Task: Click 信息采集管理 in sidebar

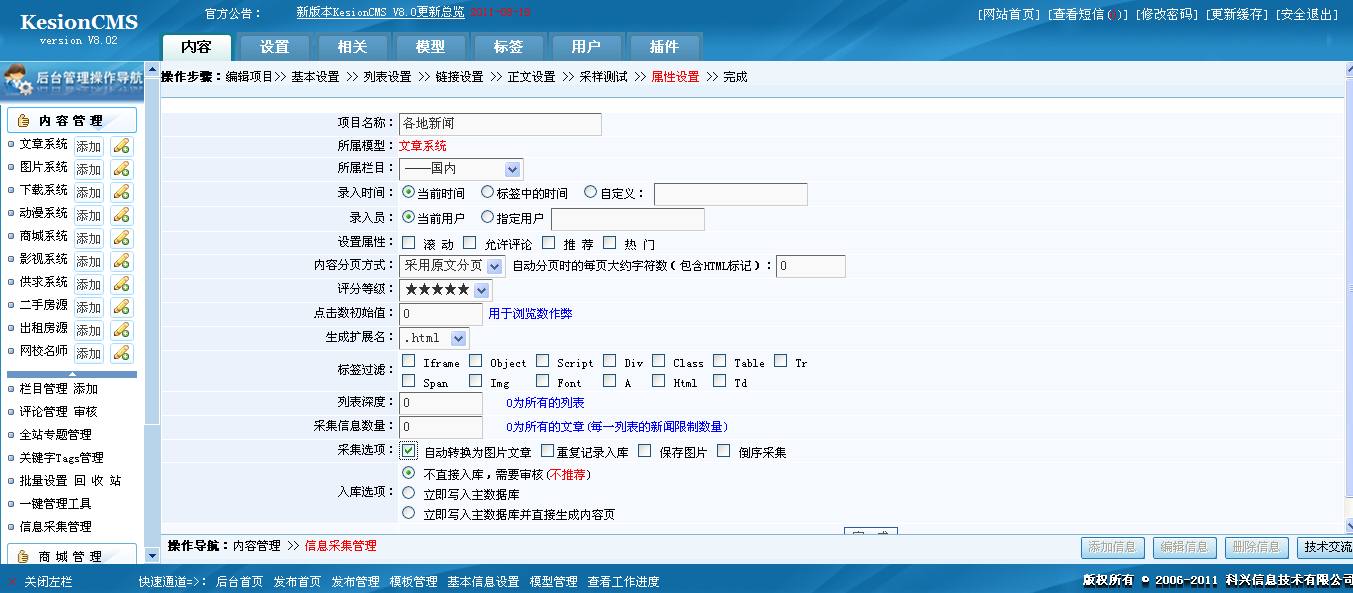Action: 56,526
